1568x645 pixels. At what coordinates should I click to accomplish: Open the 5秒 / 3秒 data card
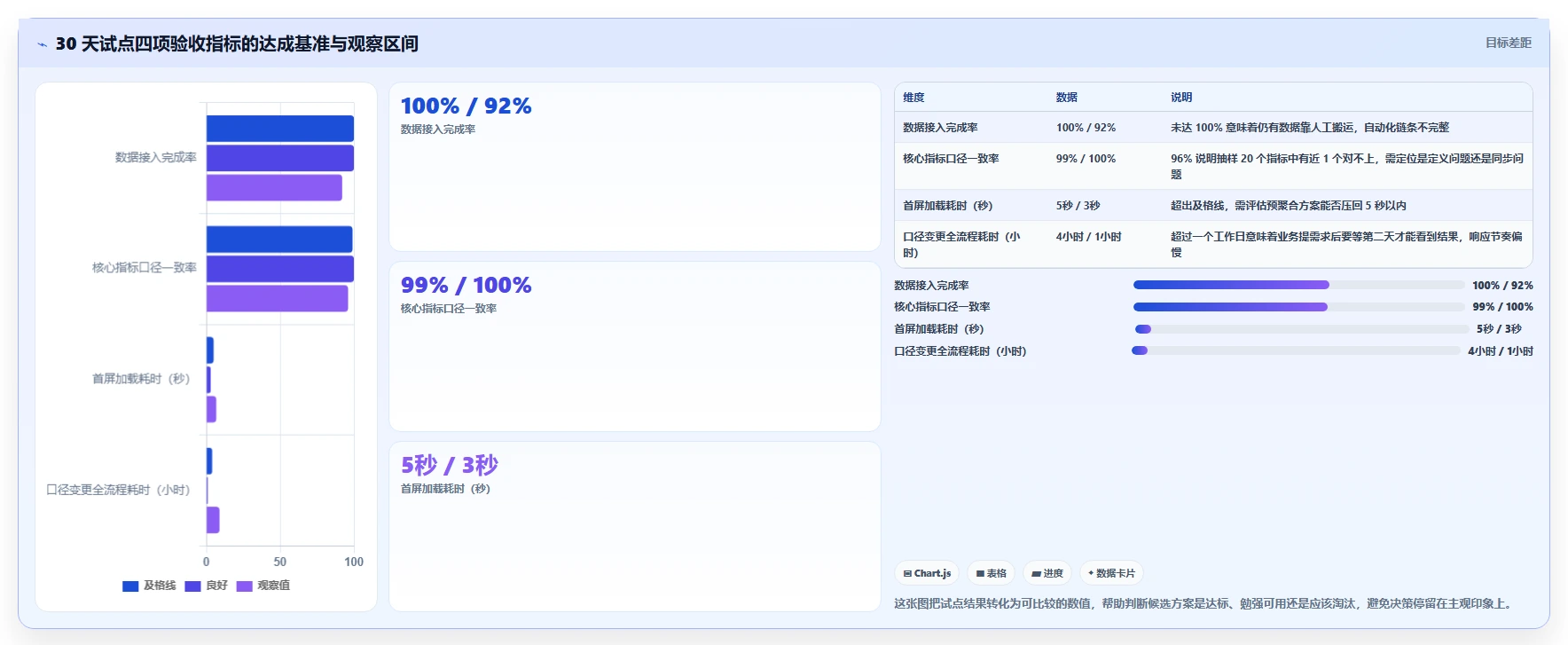[635, 526]
